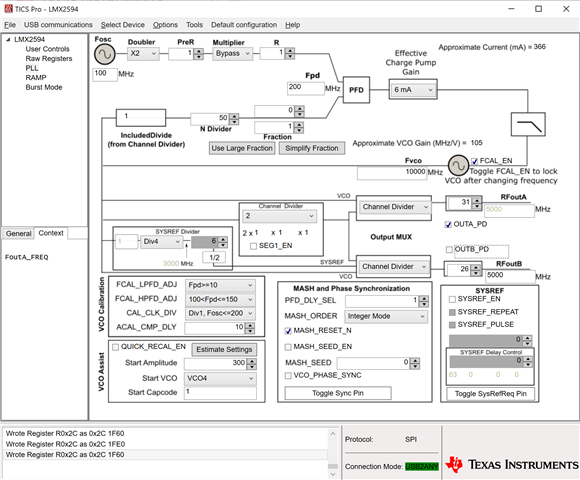Viewport: 580px width, 480px height.
Task: Switch to the General tab
Action: 18,234
